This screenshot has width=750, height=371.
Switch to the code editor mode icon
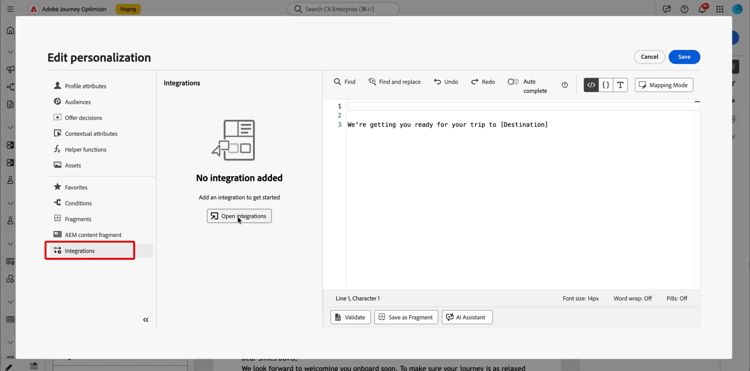pyautogui.click(x=591, y=85)
